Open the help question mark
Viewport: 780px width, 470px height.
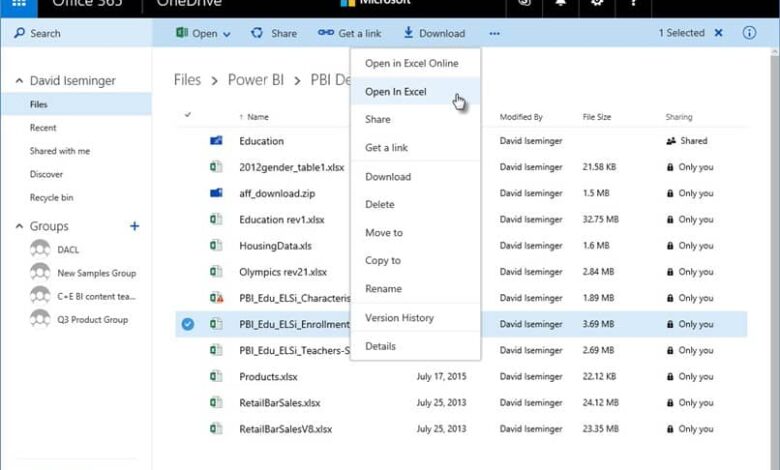pyautogui.click(x=633, y=3)
